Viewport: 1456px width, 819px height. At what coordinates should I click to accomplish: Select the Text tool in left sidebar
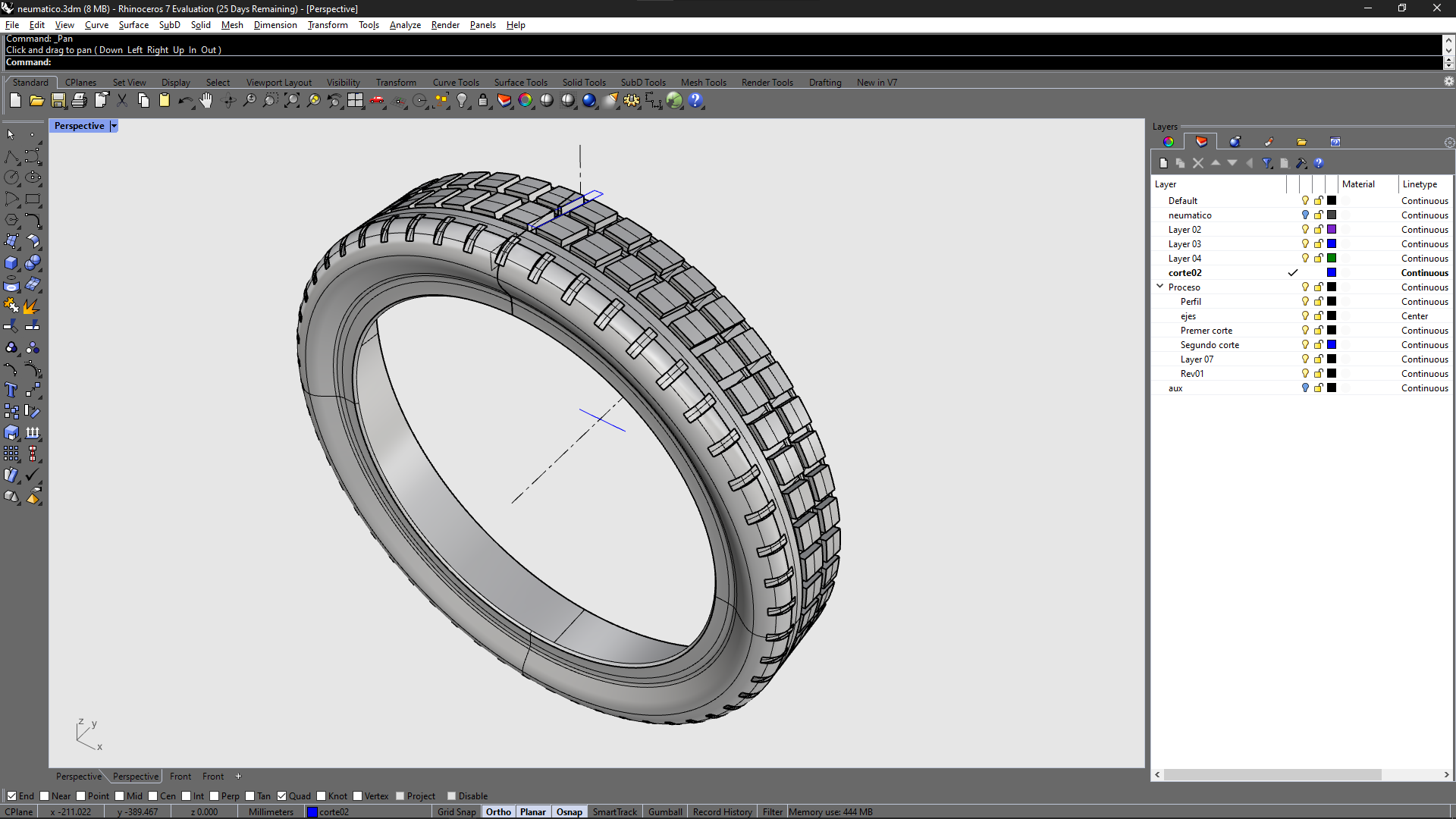point(11,390)
